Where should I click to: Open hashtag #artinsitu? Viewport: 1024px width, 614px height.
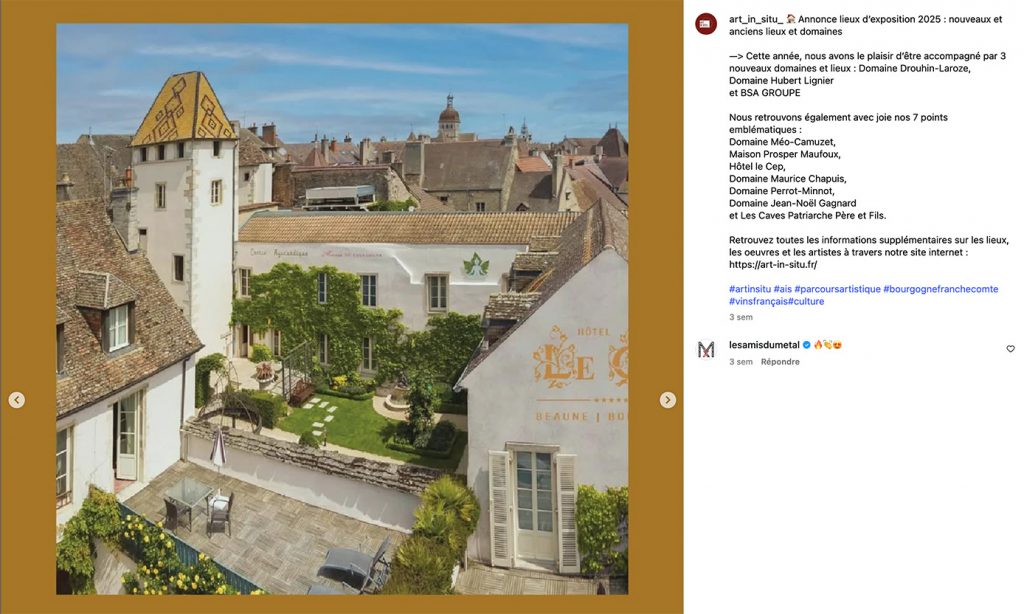[750, 289]
